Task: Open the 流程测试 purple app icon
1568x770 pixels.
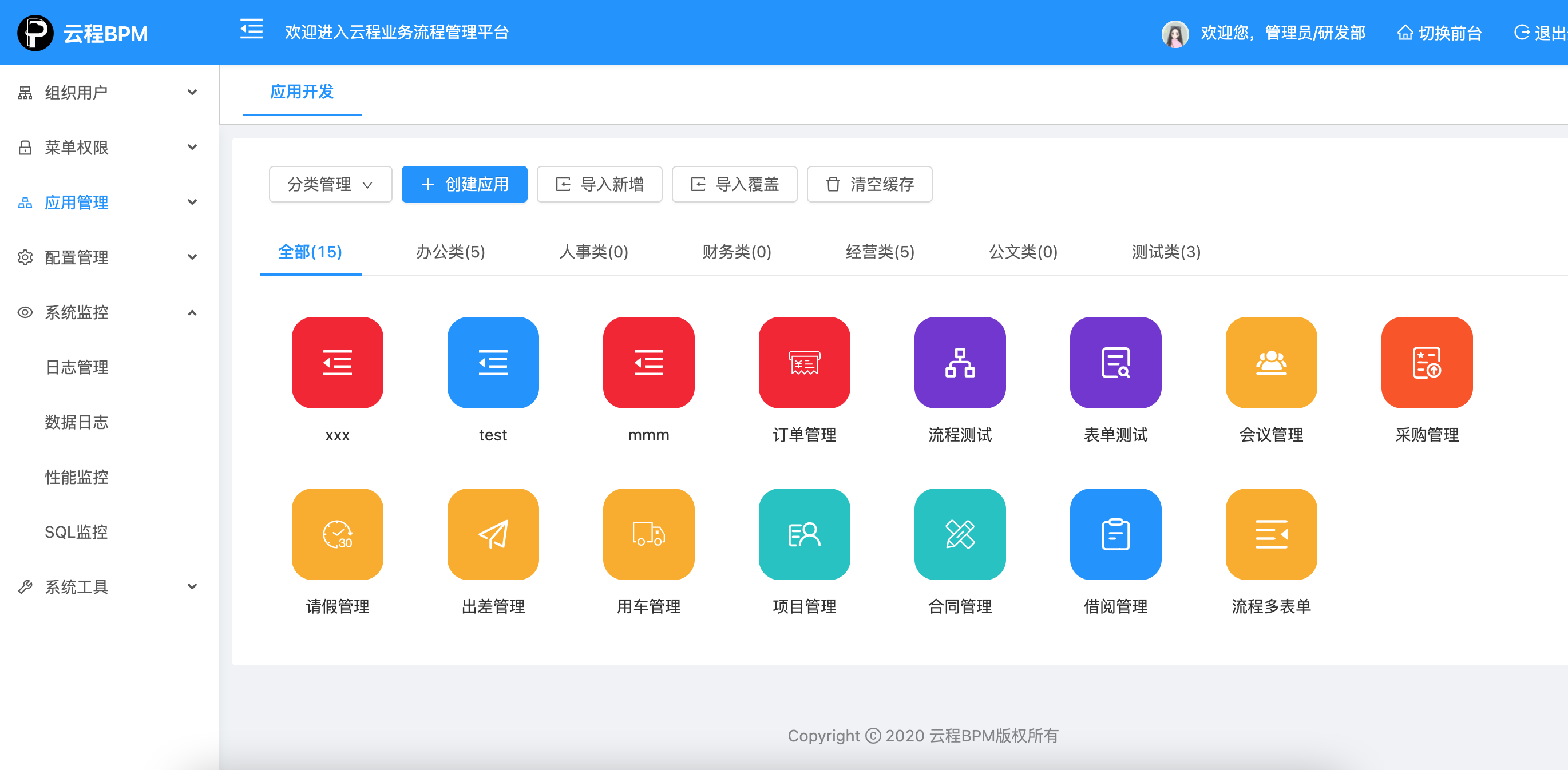Action: 959,363
